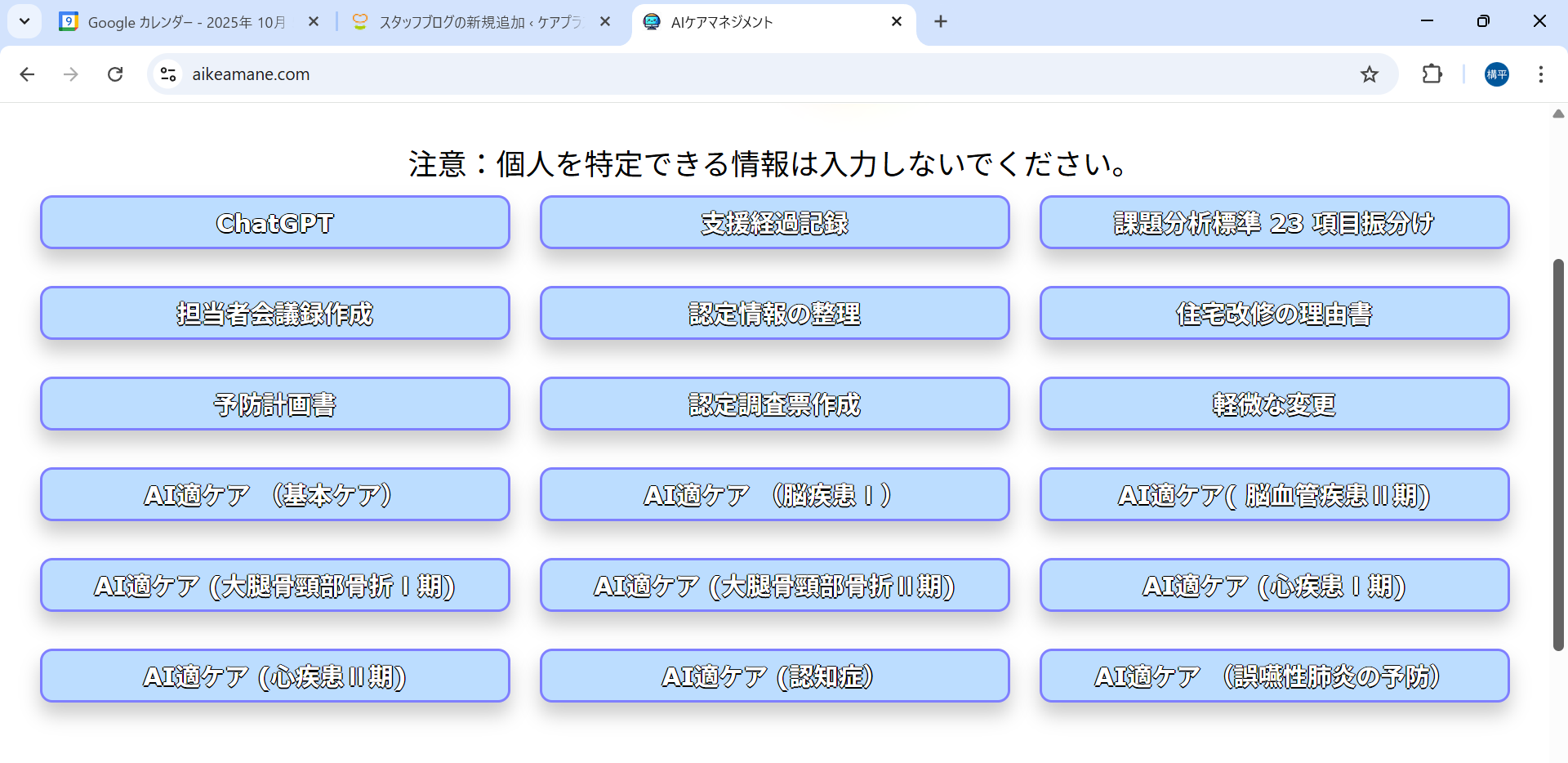The image size is (1568, 763).
Task: Expand the tab search dropdown chevron
Action: coord(24,22)
